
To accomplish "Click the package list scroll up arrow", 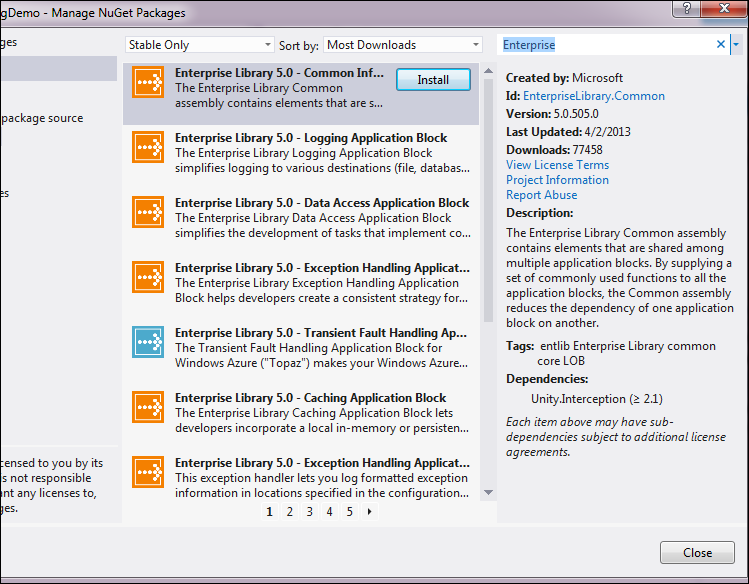I will coord(488,71).
